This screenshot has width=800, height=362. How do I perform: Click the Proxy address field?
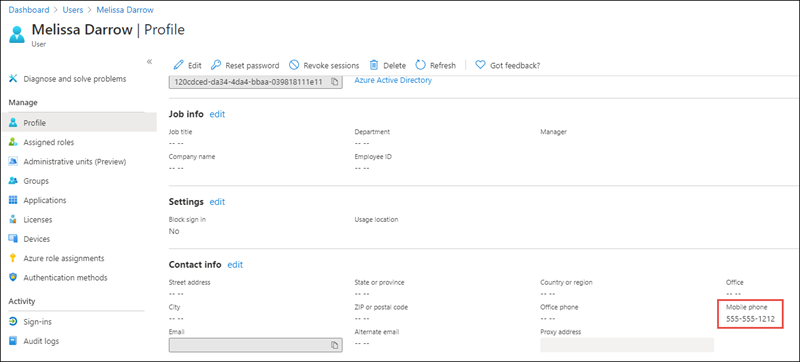coord(627,345)
